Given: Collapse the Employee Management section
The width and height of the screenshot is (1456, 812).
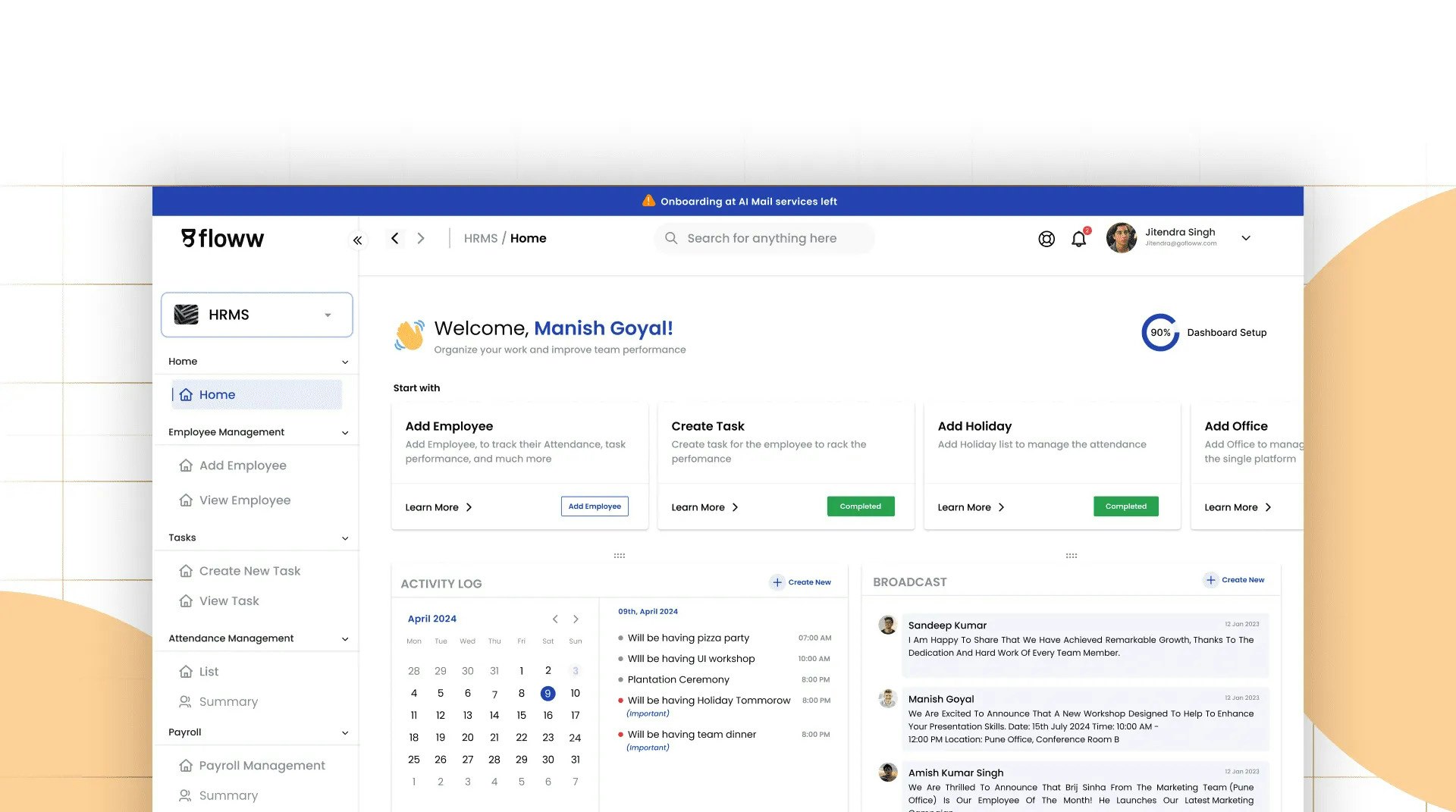Looking at the screenshot, I should click(345, 433).
